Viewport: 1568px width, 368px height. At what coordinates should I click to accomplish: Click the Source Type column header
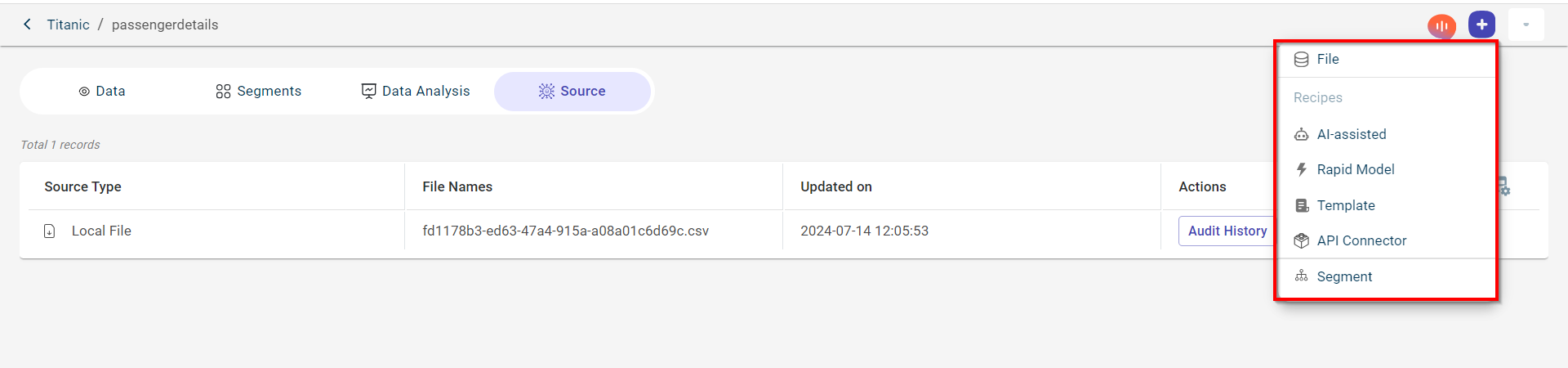click(82, 186)
